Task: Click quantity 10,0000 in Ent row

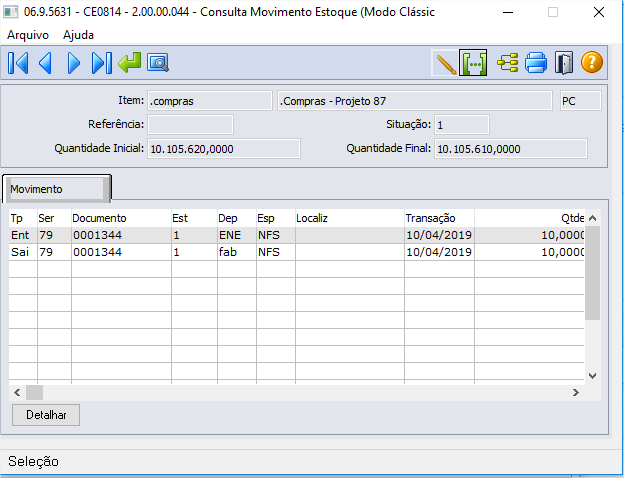Action: point(529,235)
